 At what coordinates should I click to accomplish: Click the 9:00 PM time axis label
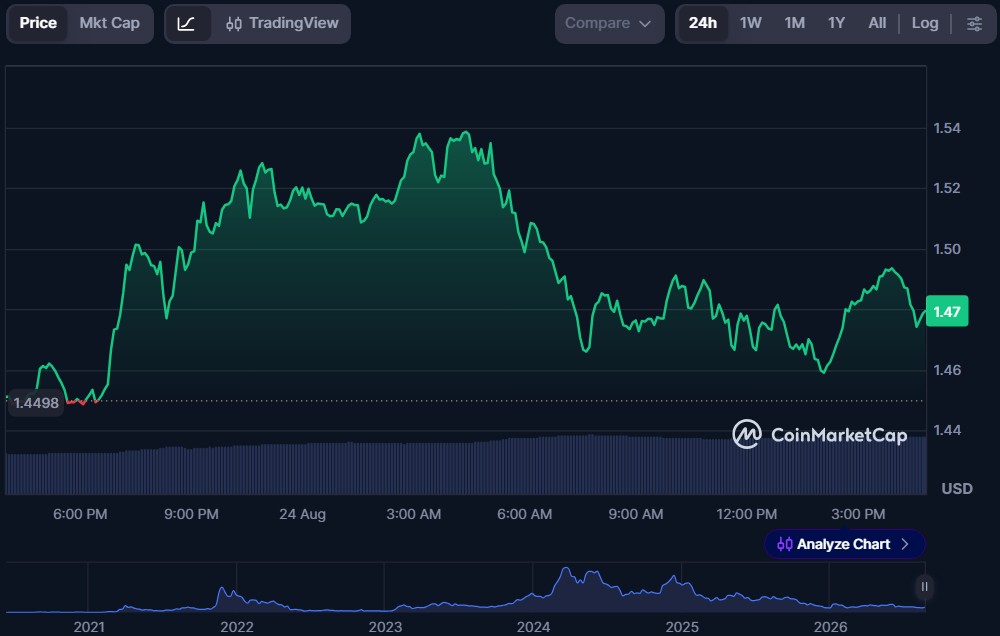coord(191,514)
